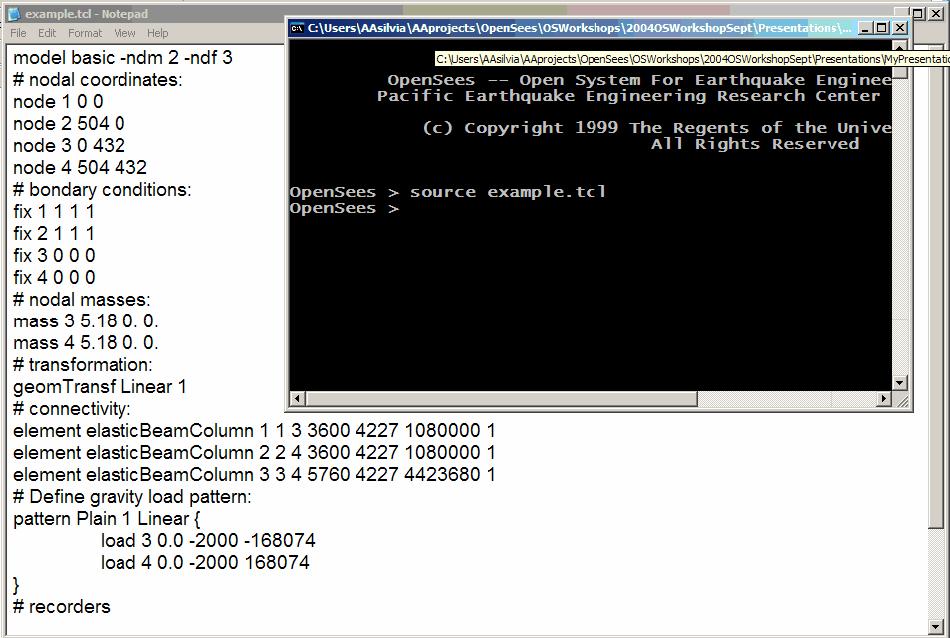Image resolution: width=950 pixels, height=638 pixels.
Task: Click the 'elasticBeamColumn 3 3 4' element line
Action: (x=254, y=474)
